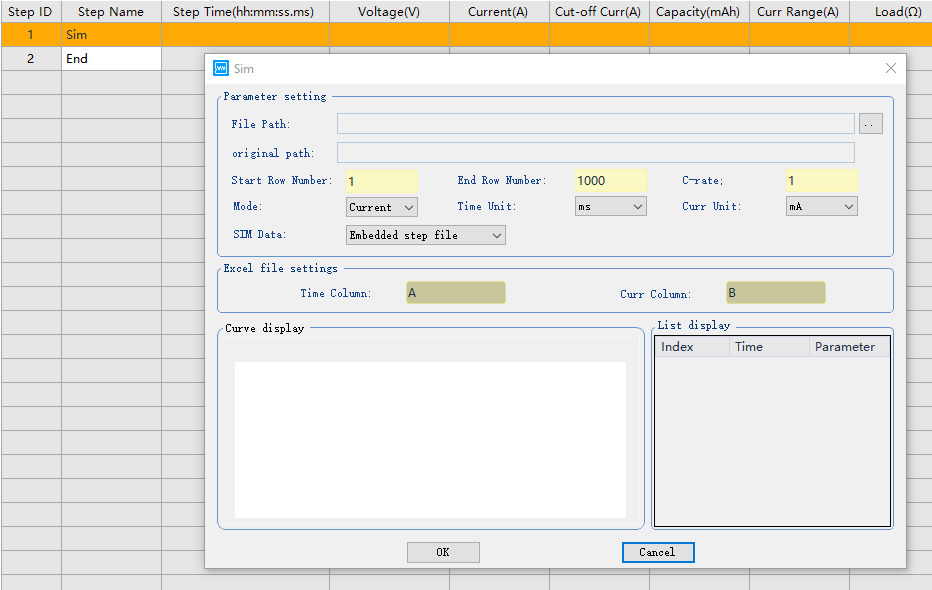932x590 pixels.
Task: Click the original path text field
Action: (x=595, y=153)
